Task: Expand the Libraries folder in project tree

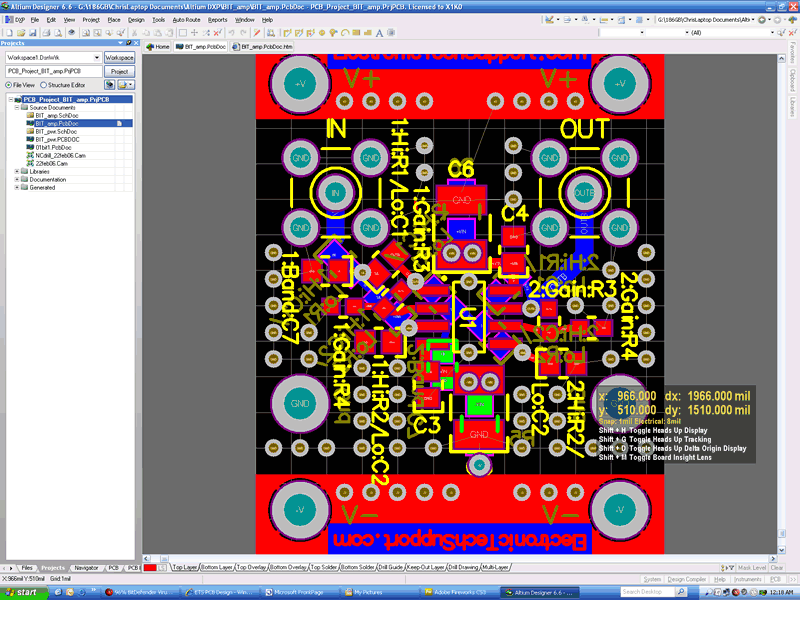Action: pyautogui.click(x=17, y=171)
